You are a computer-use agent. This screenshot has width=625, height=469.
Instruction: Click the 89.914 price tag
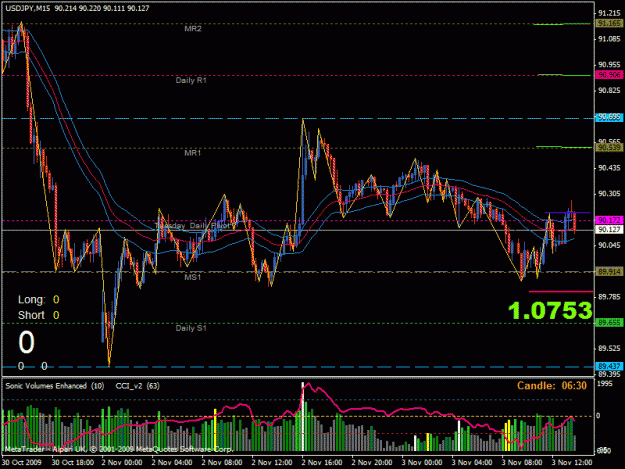pyautogui.click(x=609, y=272)
